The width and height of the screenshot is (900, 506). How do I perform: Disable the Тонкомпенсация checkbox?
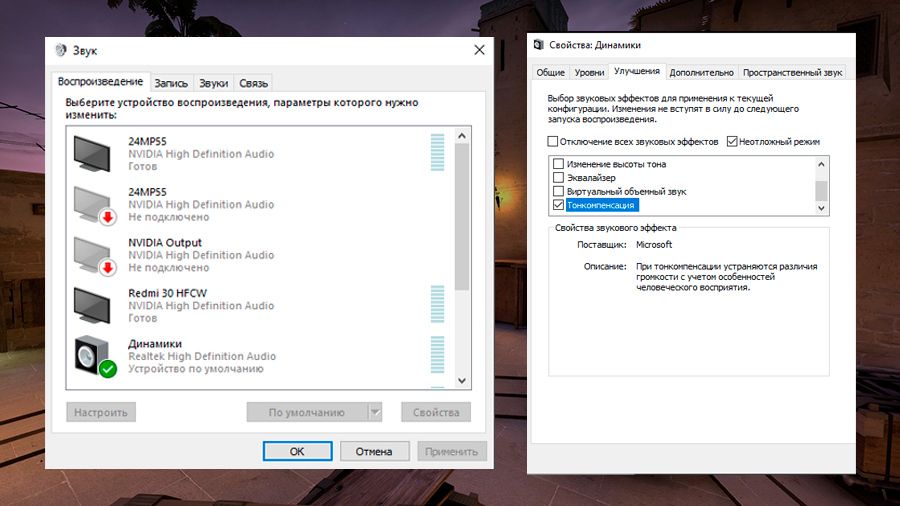(x=558, y=205)
